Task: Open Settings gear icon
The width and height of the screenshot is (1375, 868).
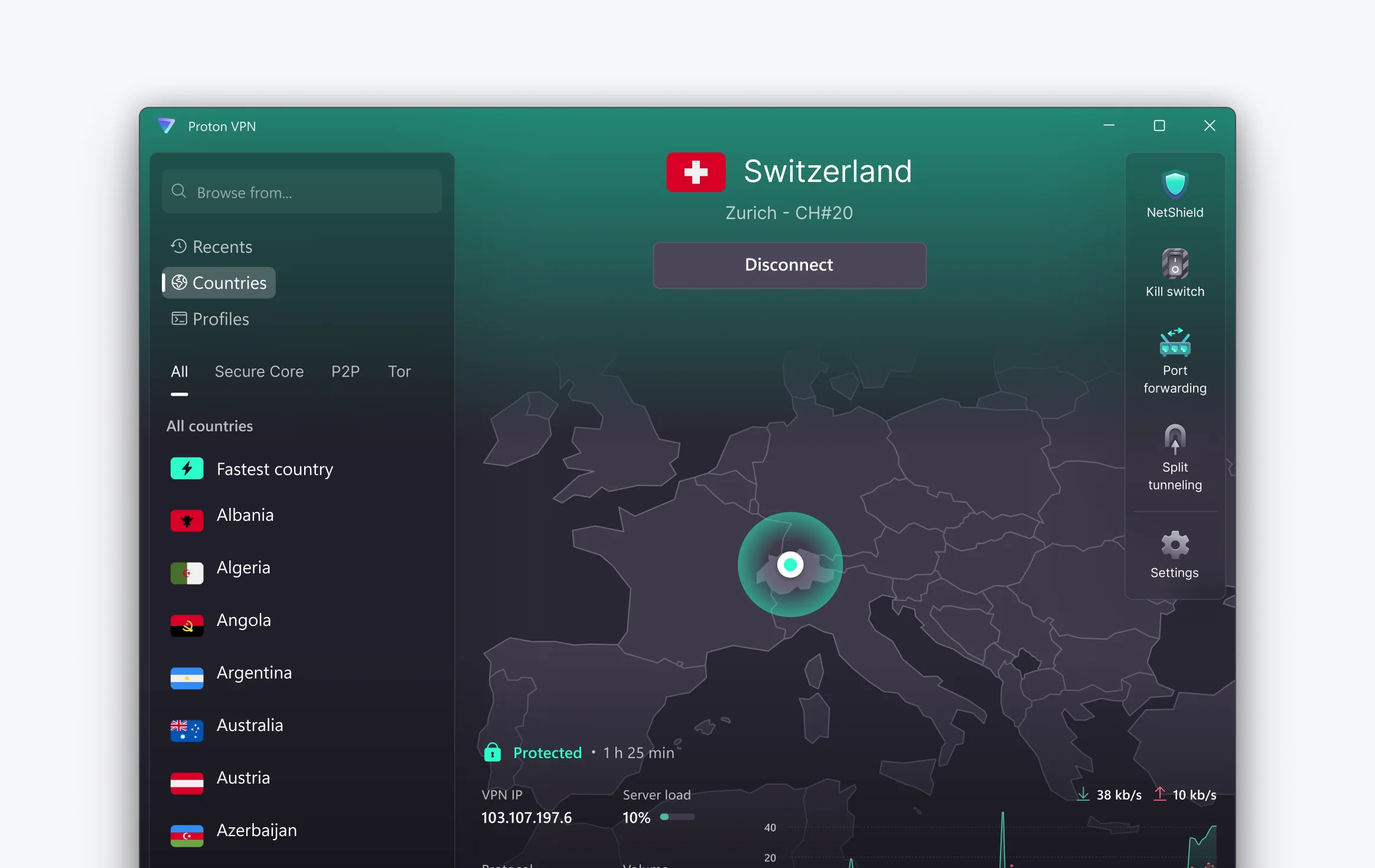Action: coord(1175,544)
